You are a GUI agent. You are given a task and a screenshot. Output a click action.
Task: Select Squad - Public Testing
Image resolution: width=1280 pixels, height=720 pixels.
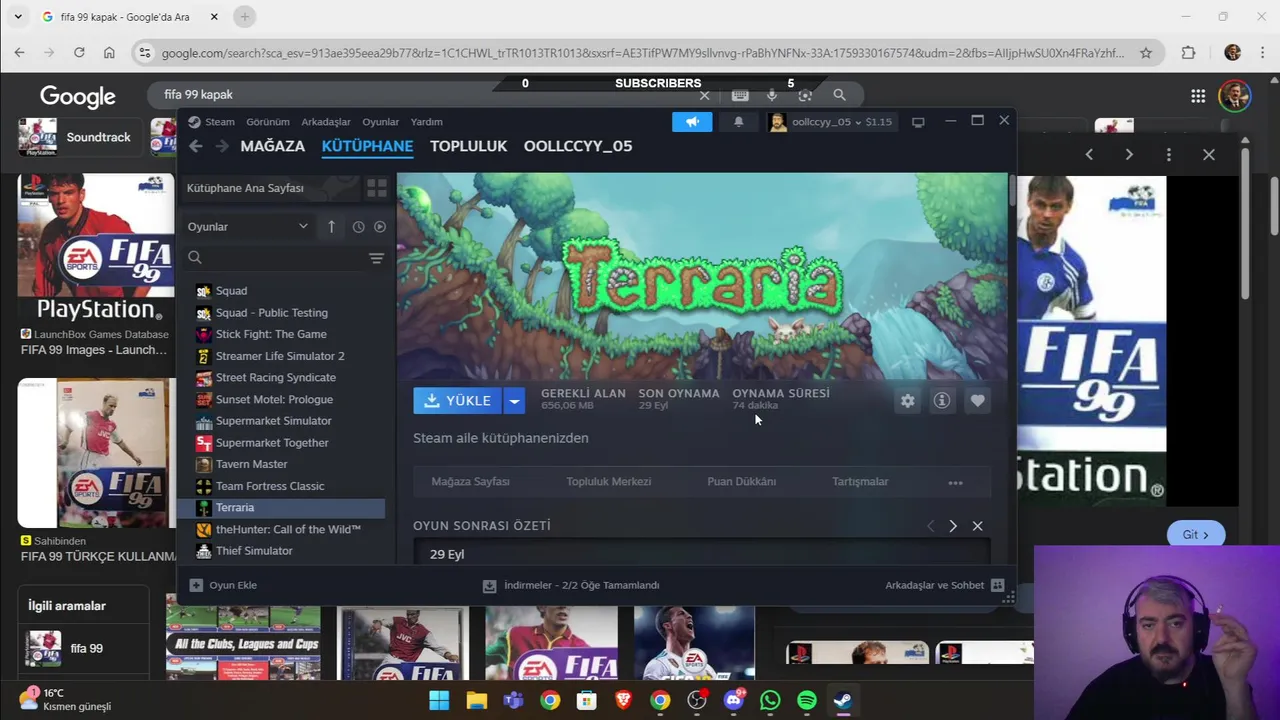(285, 313)
